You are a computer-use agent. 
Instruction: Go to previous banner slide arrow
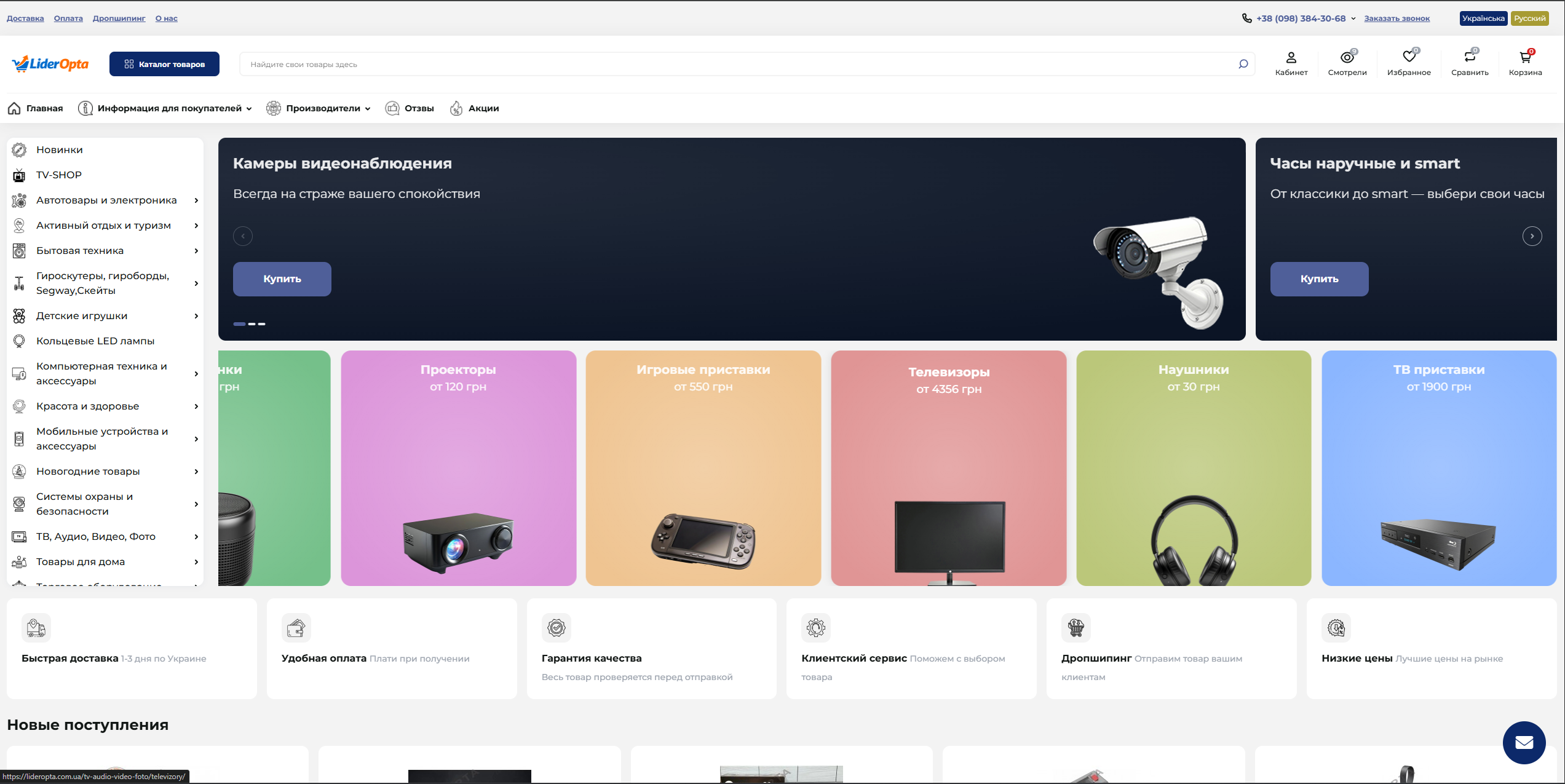(x=243, y=236)
